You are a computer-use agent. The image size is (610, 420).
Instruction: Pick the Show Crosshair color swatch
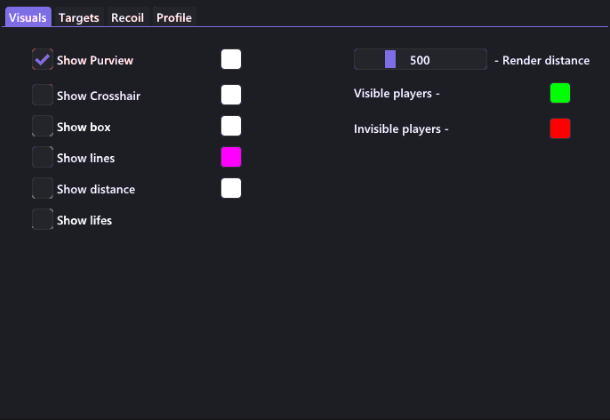click(231, 95)
